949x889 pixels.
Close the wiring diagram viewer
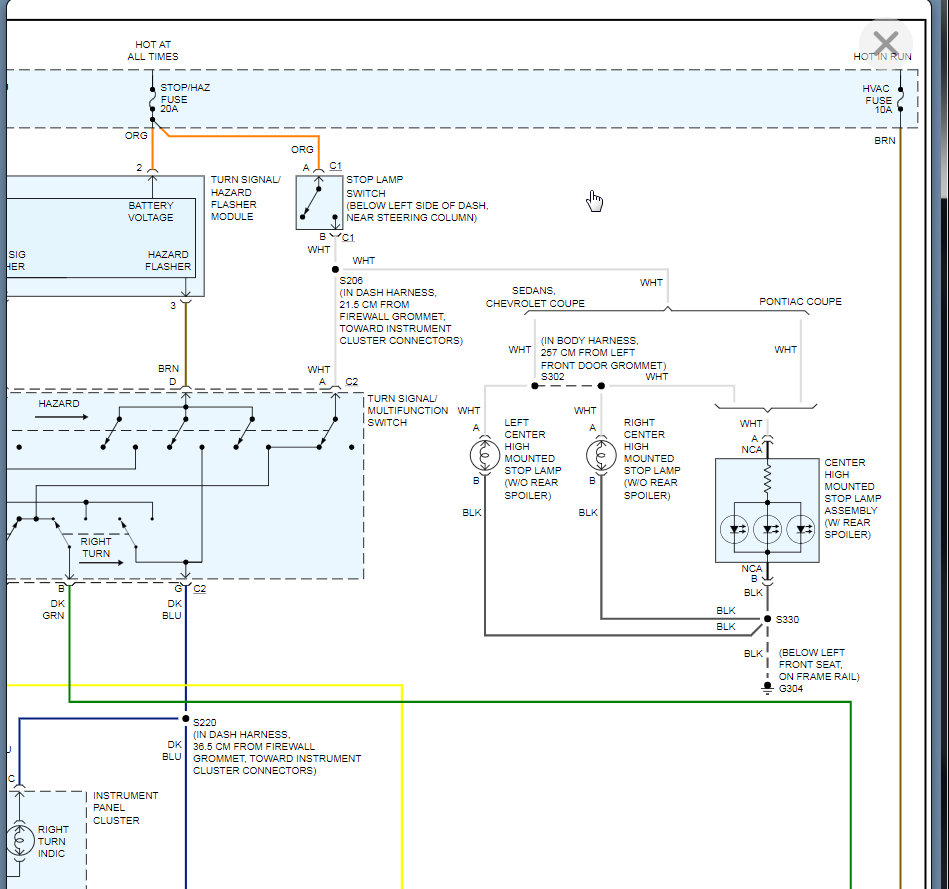(x=885, y=44)
